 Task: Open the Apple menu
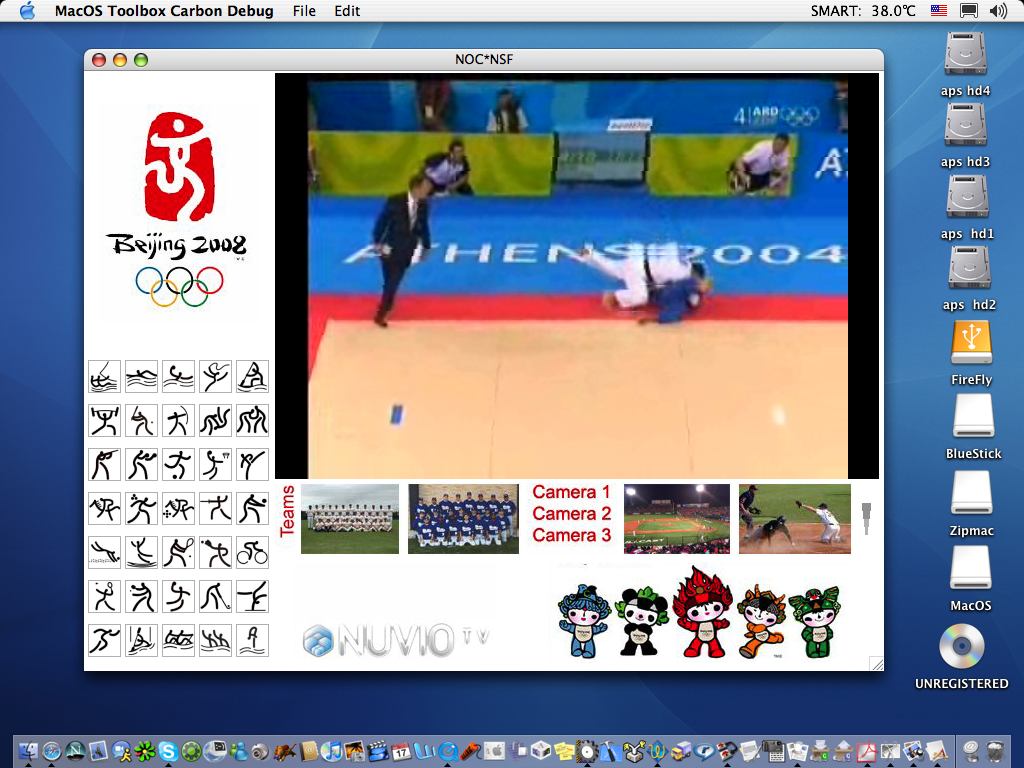[x=27, y=11]
